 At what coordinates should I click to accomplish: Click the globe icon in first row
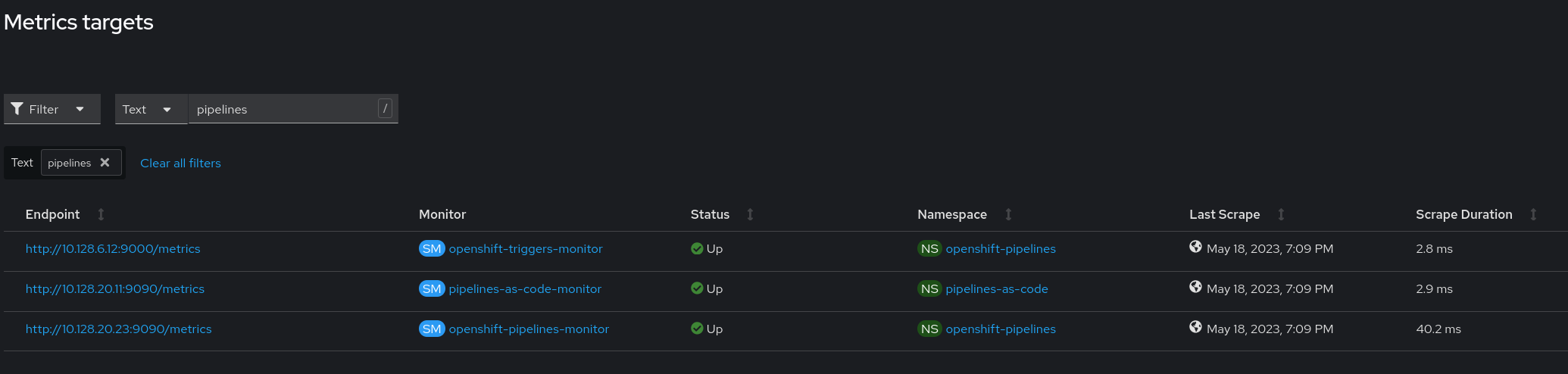[1195, 247]
